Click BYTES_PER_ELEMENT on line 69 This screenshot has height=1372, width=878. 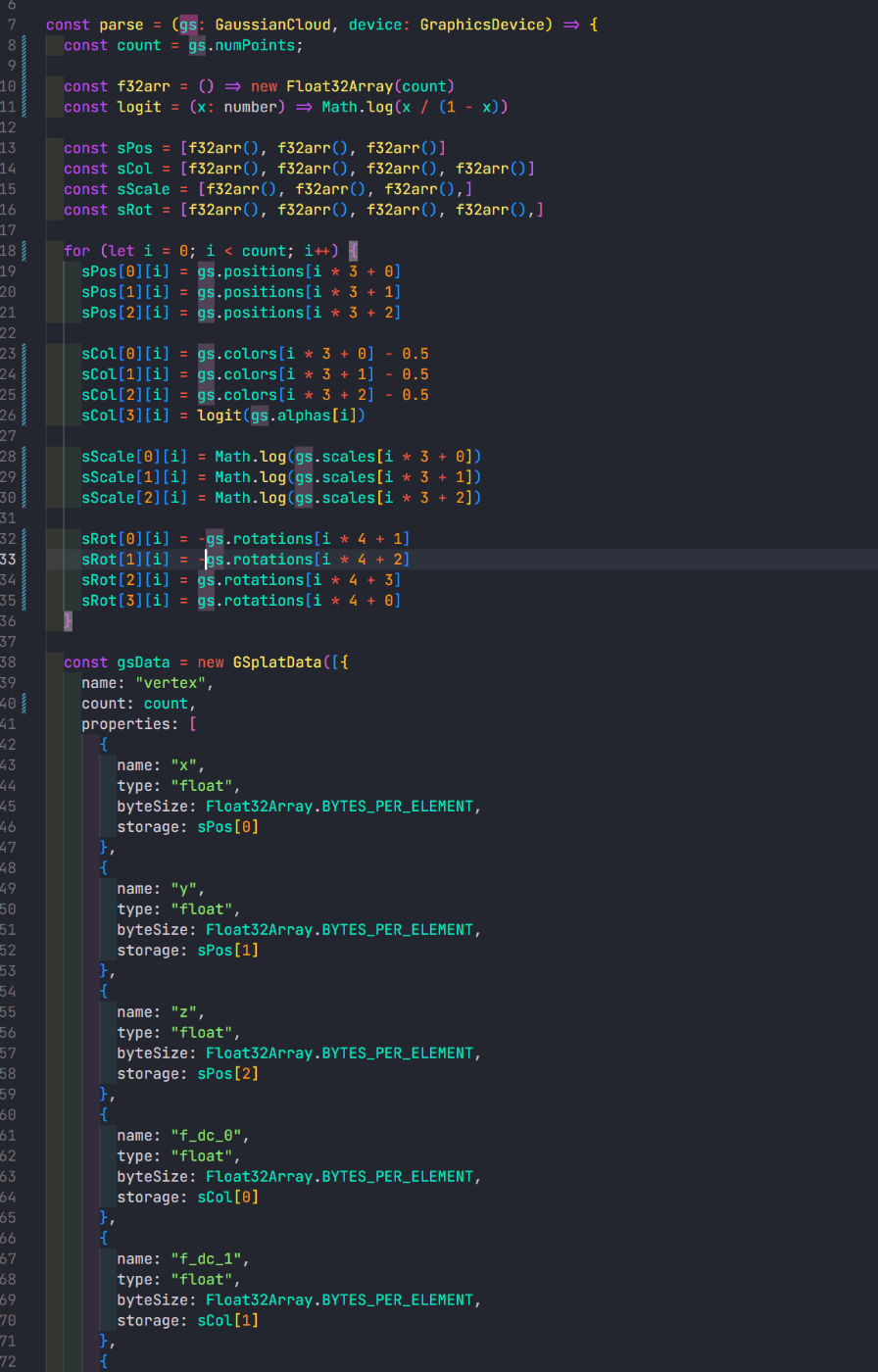(x=398, y=1300)
